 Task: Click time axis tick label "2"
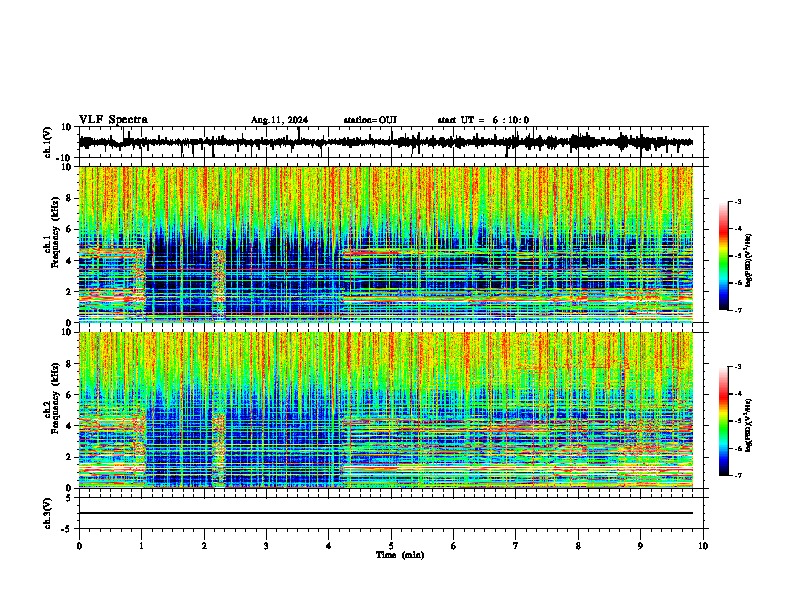204,546
